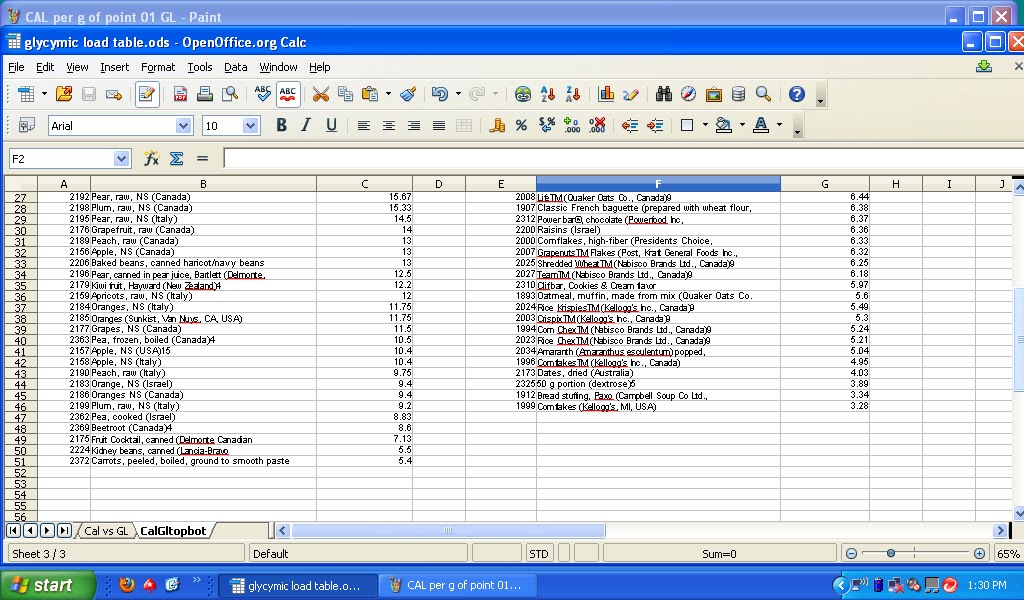
Task: Open the Gallery icon
Action: pos(714,94)
